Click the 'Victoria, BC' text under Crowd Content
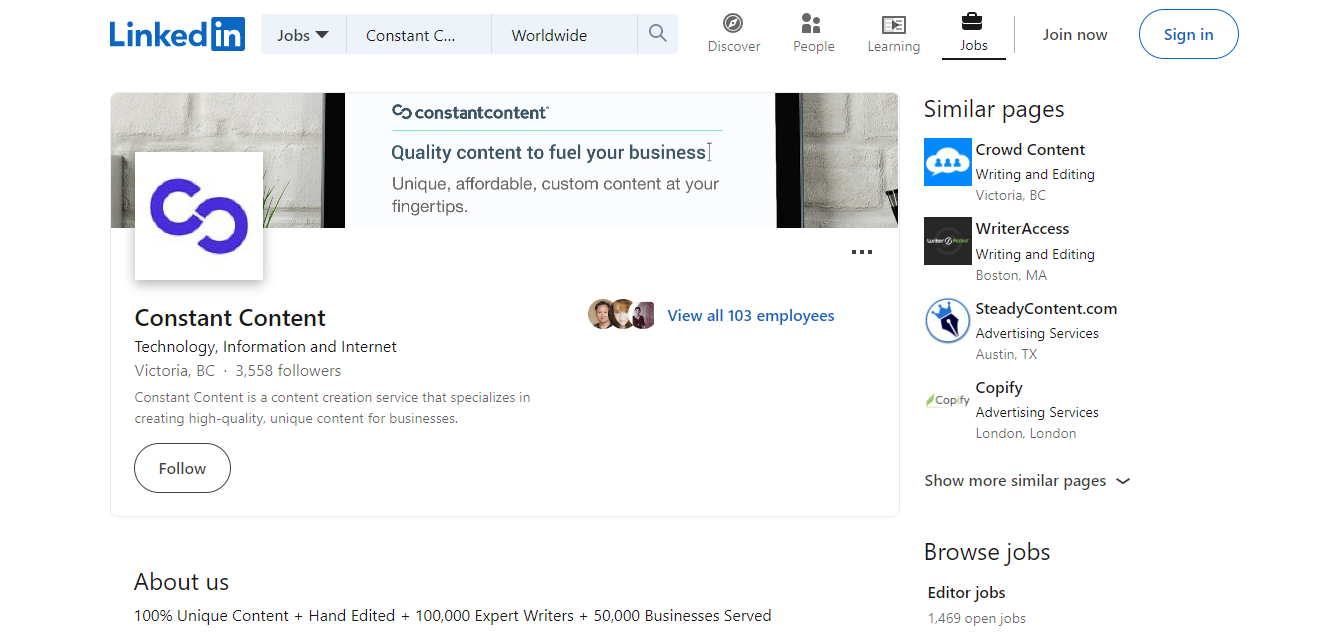The width and height of the screenshot is (1321, 643). pos(1011,195)
